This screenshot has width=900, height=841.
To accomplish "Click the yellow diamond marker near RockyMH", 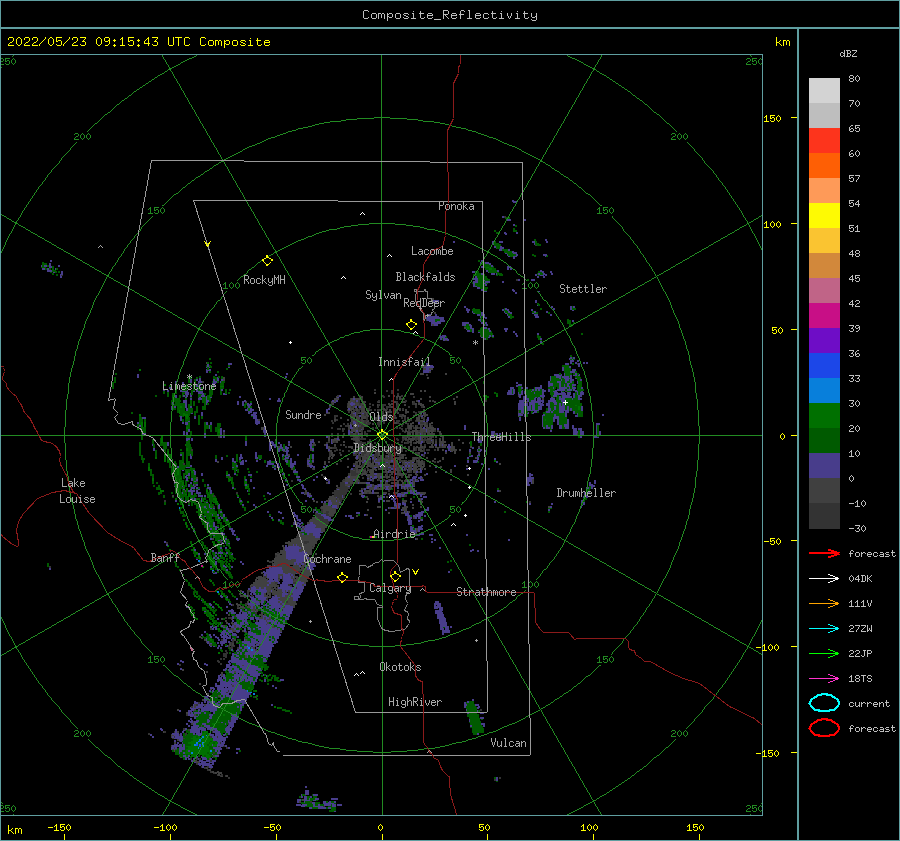I will coord(267,261).
